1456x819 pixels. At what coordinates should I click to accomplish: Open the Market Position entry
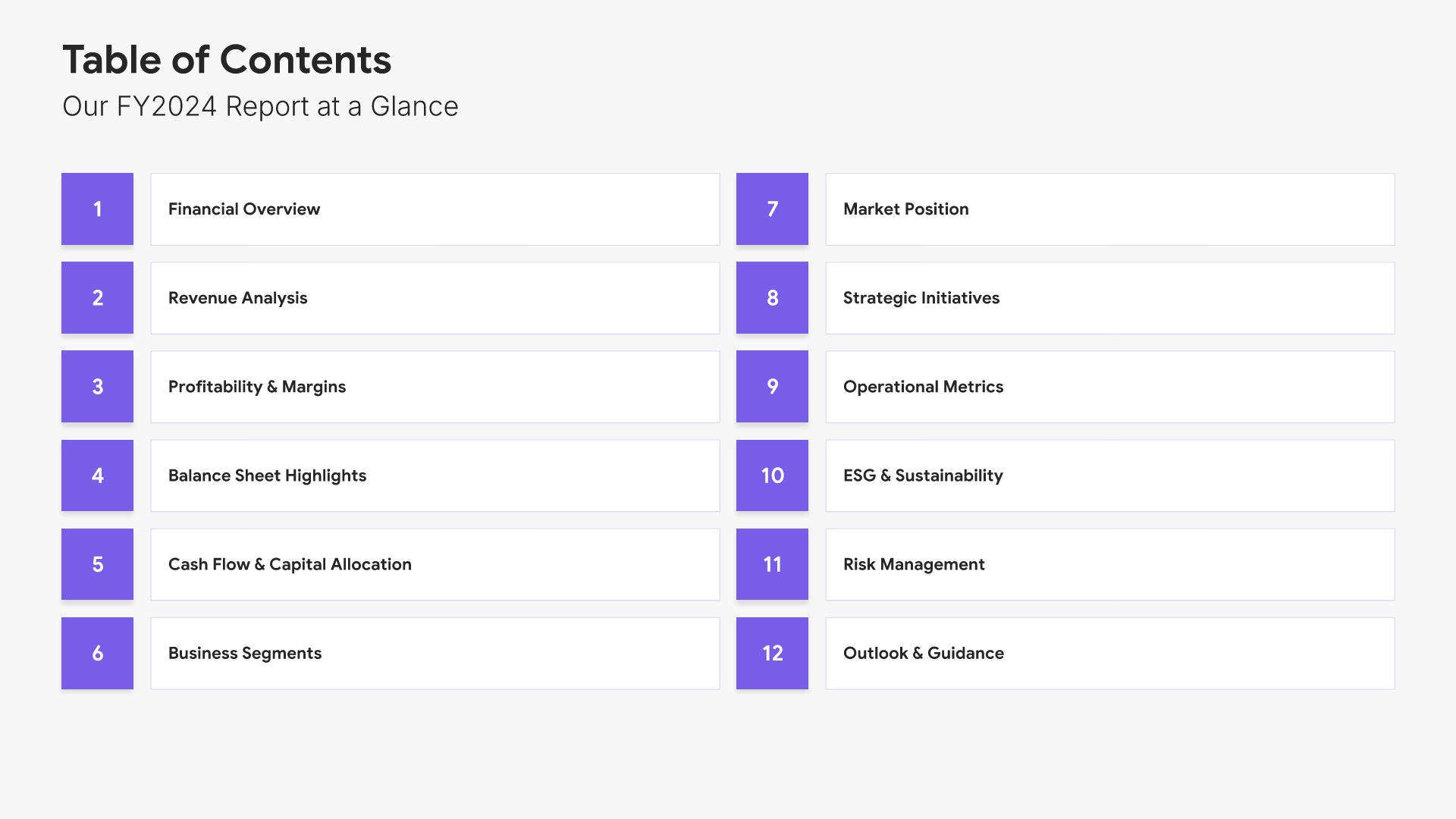click(1109, 209)
